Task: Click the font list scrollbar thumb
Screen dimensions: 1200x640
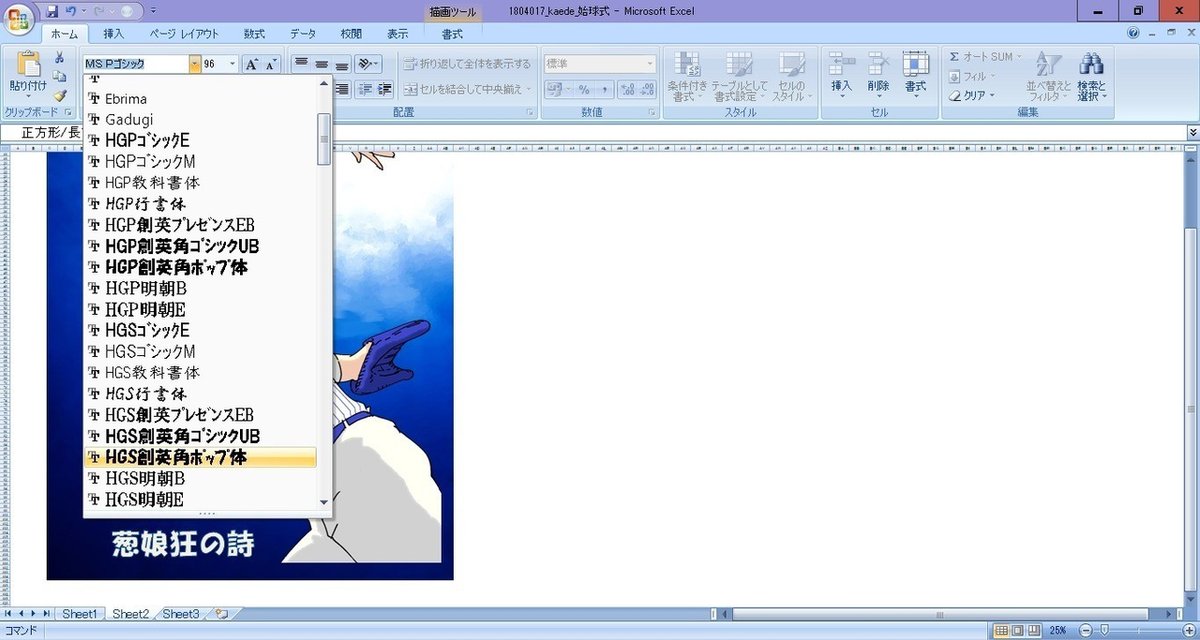Action: point(324,139)
